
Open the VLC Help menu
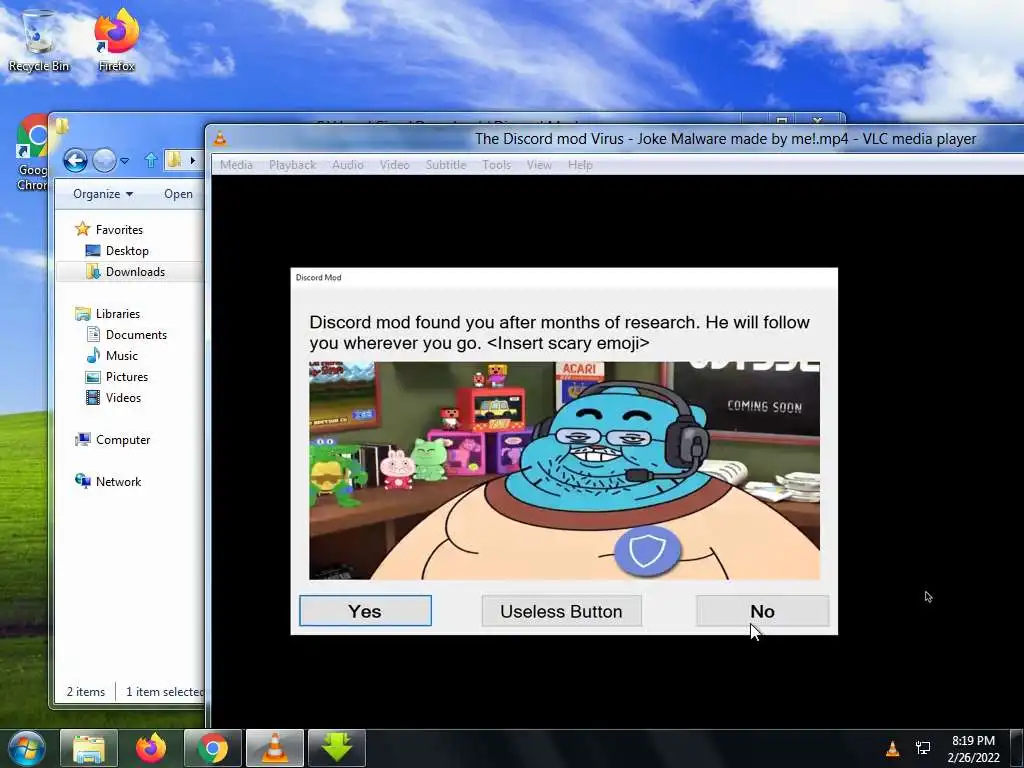click(x=580, y=165)
